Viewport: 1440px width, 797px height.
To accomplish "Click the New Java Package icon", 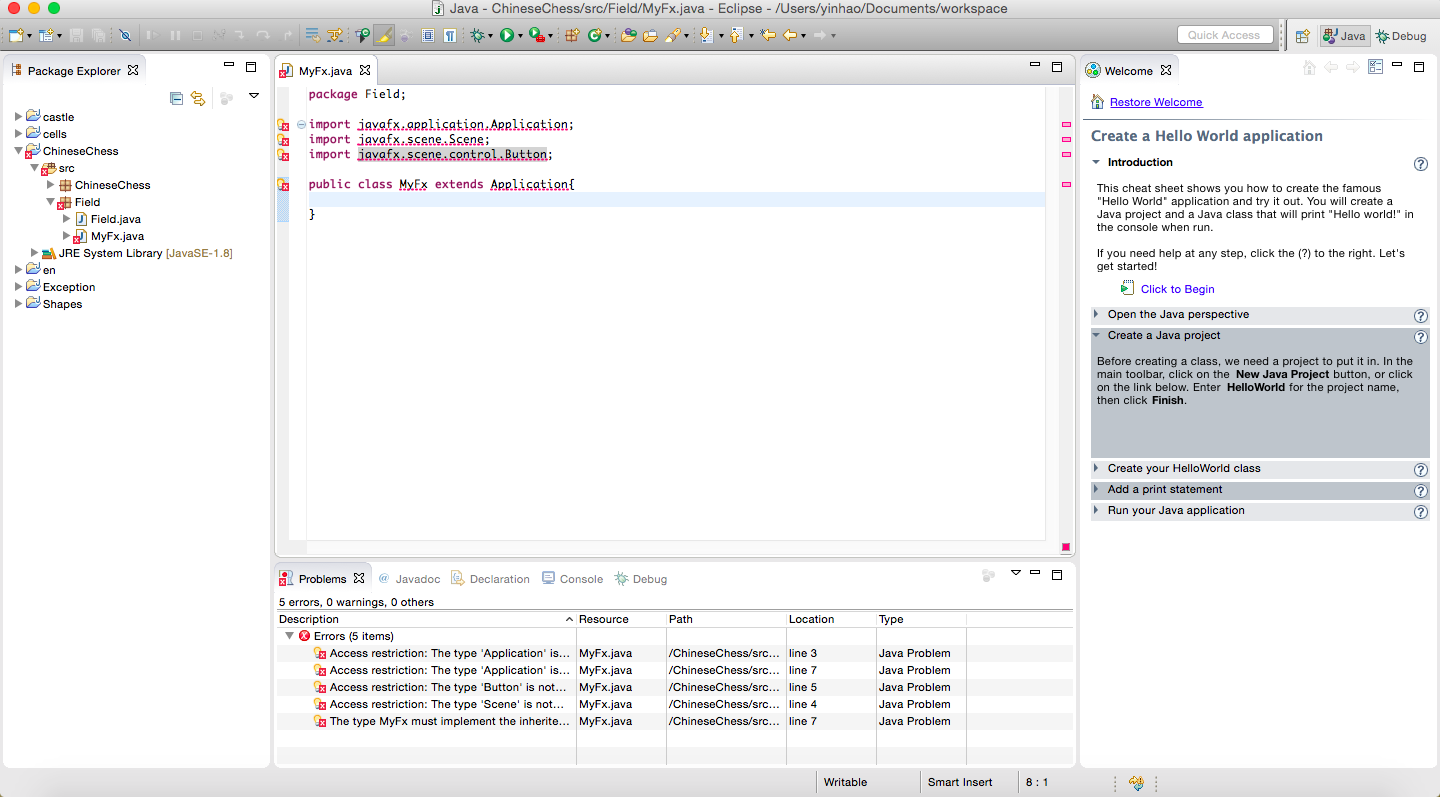I will 572,35.
